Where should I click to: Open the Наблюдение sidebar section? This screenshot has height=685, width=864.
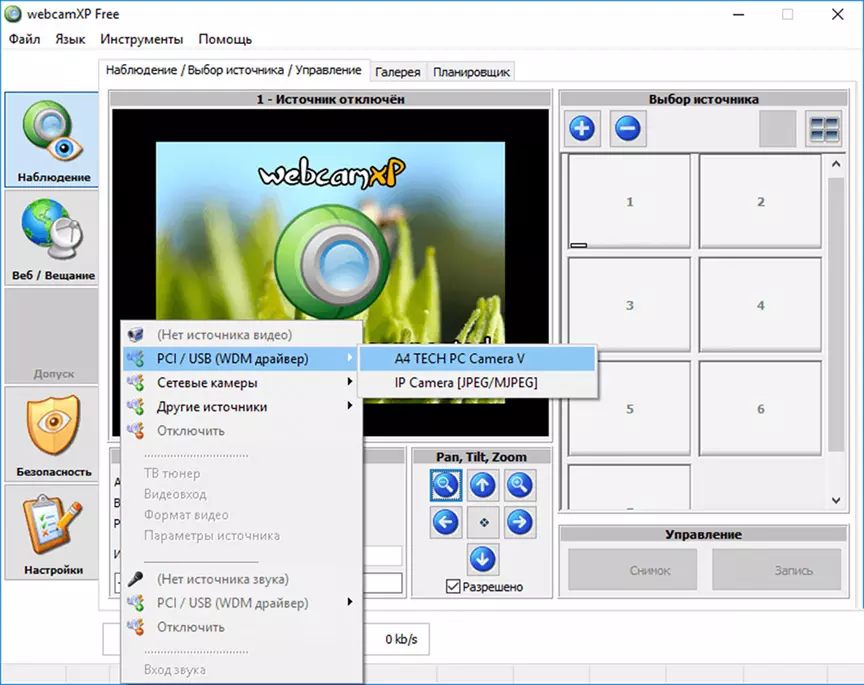(52, 140)
